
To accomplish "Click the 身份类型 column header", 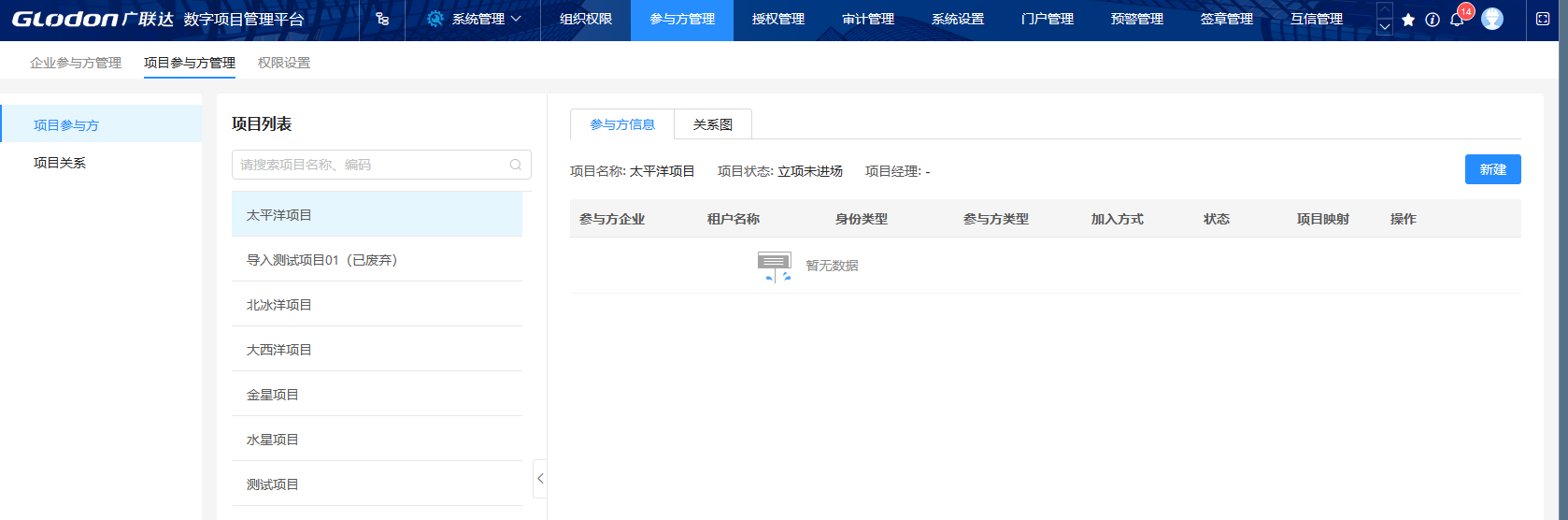I will (x=862, y=219).
